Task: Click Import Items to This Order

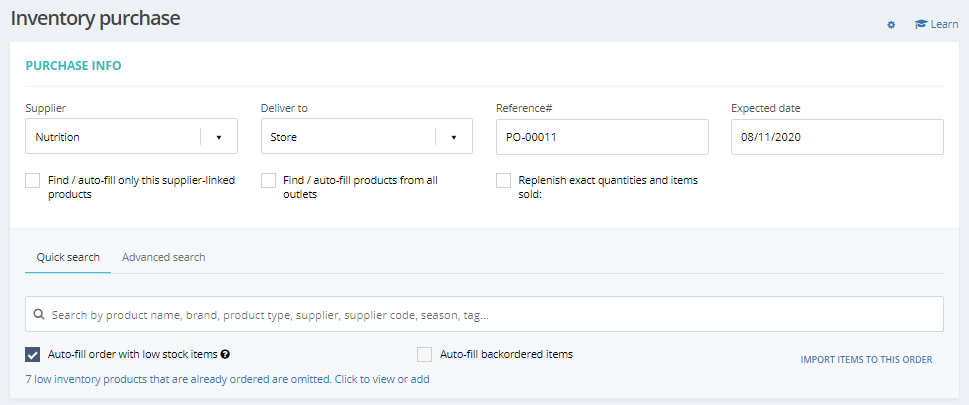Action: (866, 360)
